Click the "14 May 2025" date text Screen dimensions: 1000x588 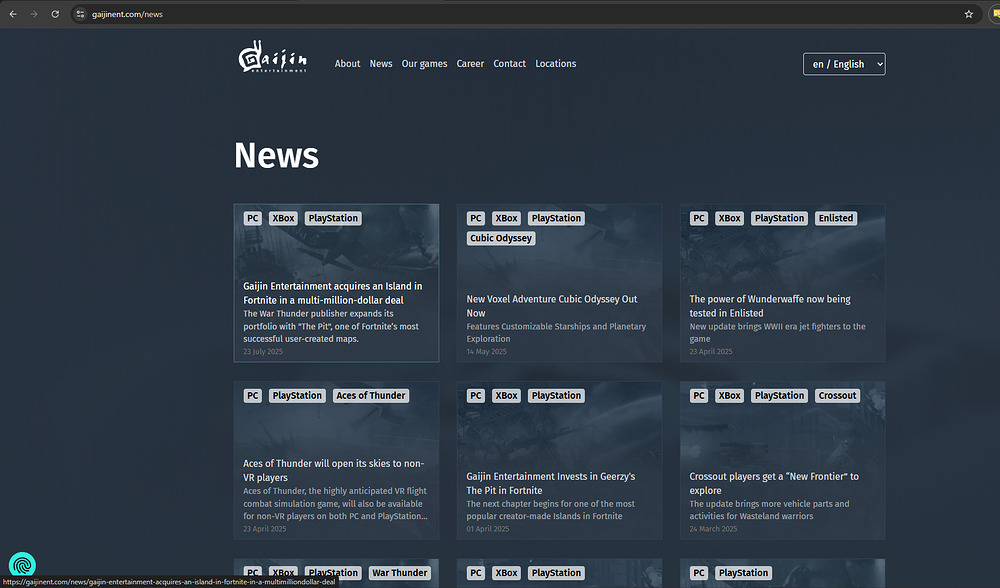coord(487,351)
